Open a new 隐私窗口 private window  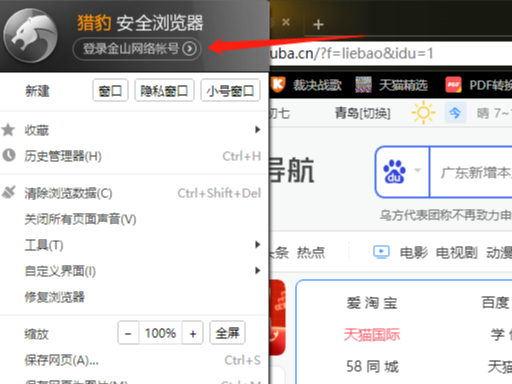[164, 90]
